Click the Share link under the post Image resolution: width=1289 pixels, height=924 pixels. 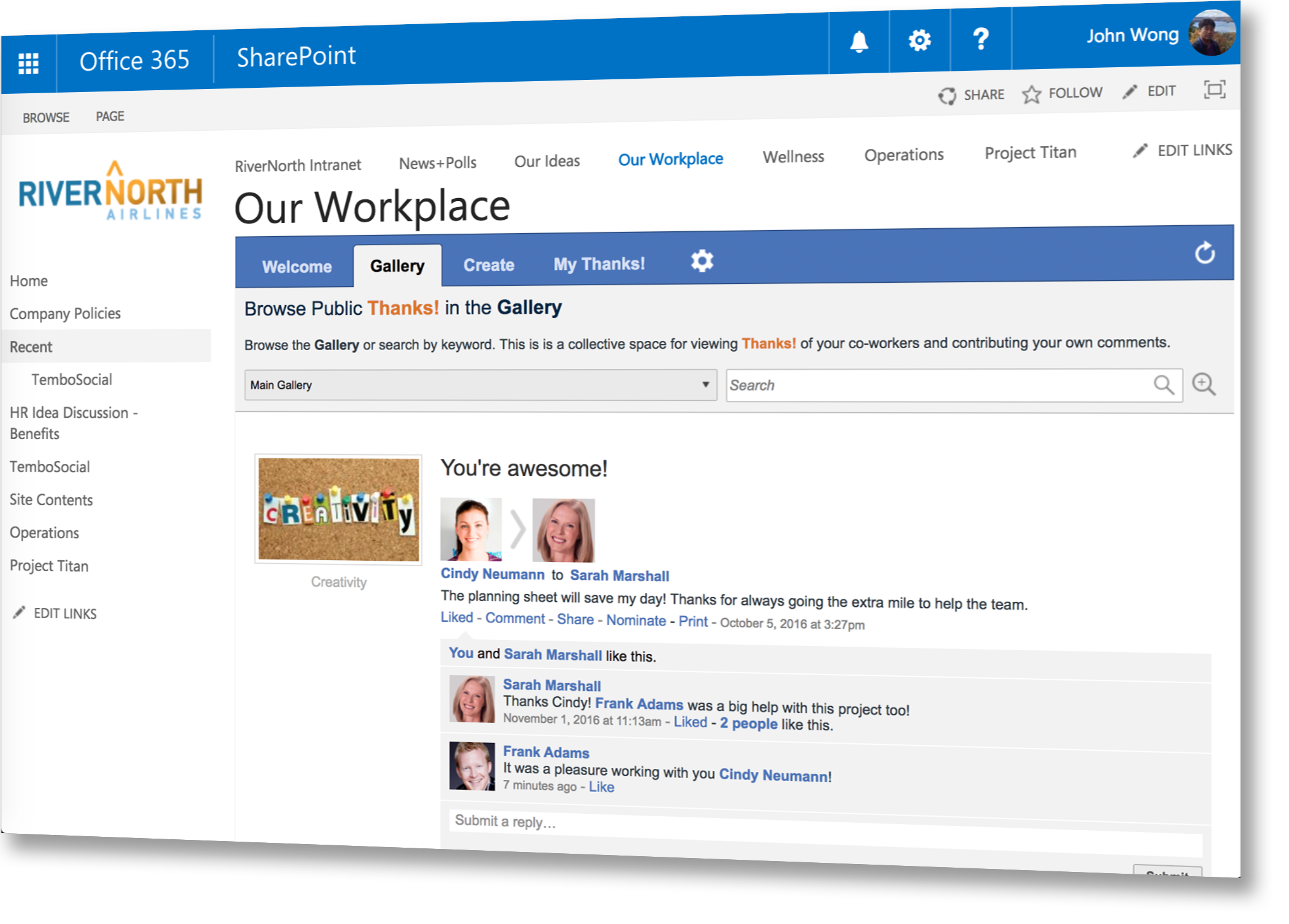point(575,619)
